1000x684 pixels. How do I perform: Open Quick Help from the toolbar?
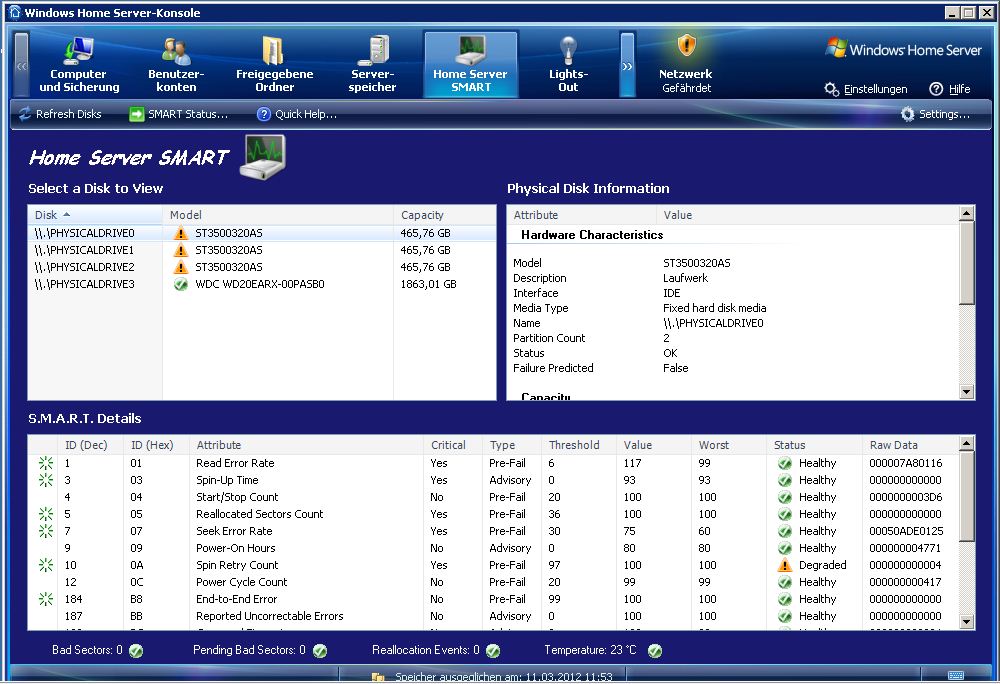click(296, 114)
